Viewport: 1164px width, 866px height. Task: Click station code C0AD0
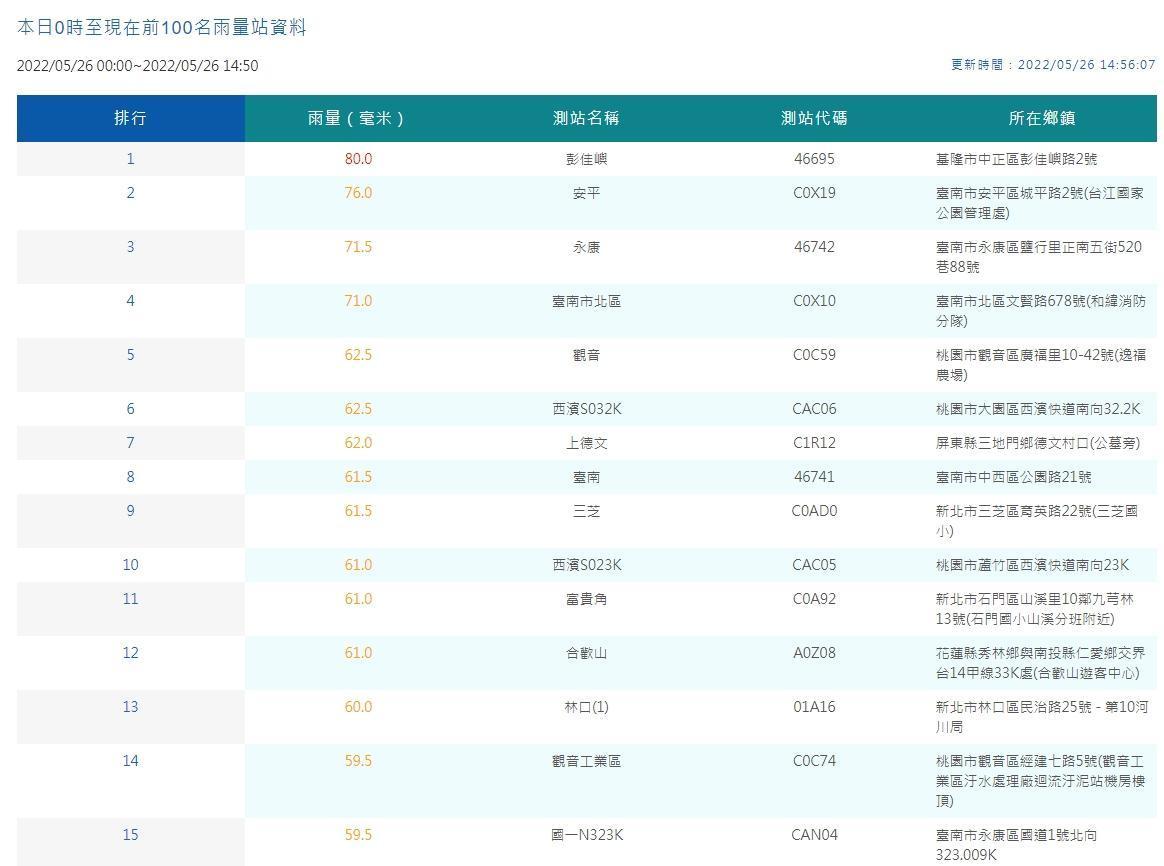814,511
